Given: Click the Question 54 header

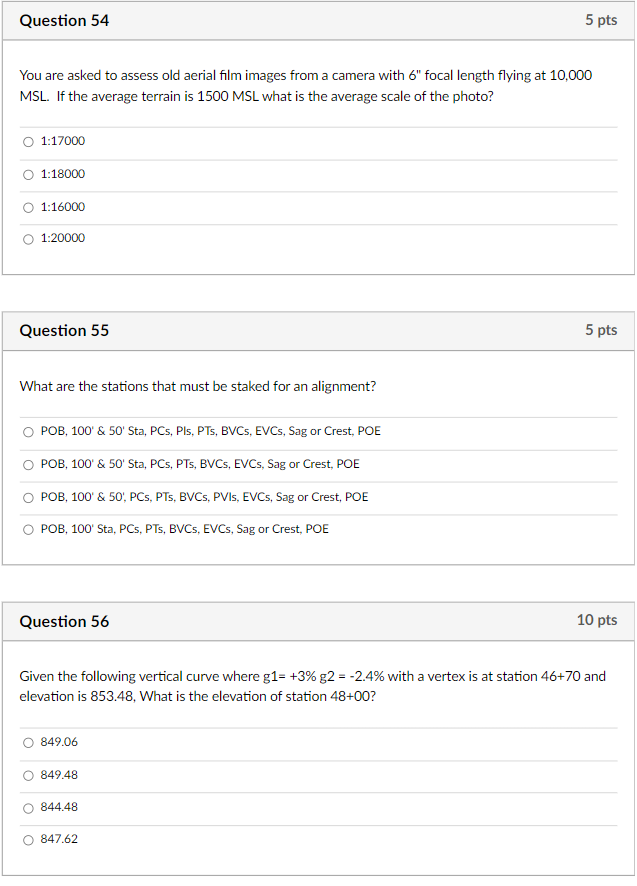Looking at the screenshot, I should [63, 20].
